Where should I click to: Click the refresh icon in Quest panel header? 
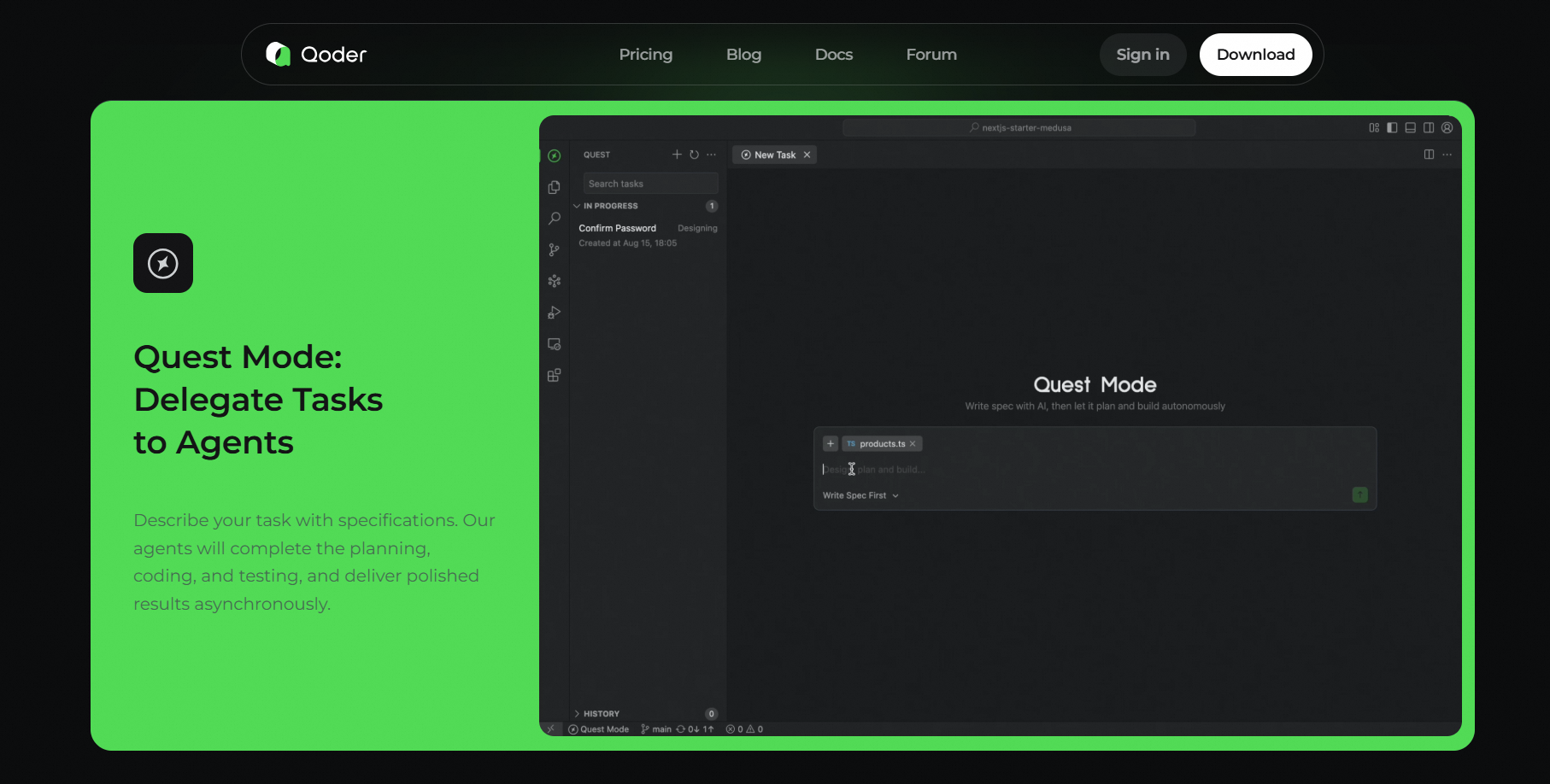(x=694, y=155)
